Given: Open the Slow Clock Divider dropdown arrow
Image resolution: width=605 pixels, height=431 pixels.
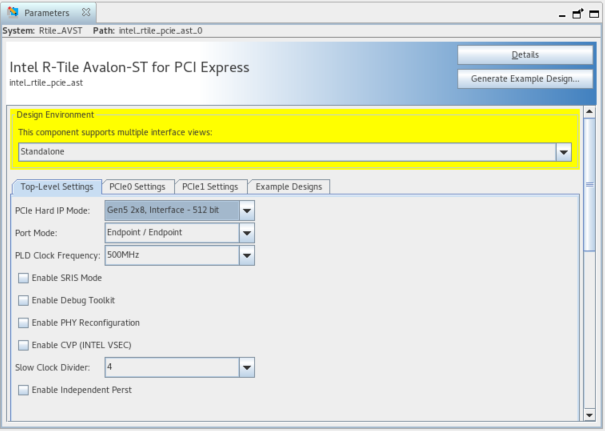Looking at the screenshot, I should click(x=247, y=367).
